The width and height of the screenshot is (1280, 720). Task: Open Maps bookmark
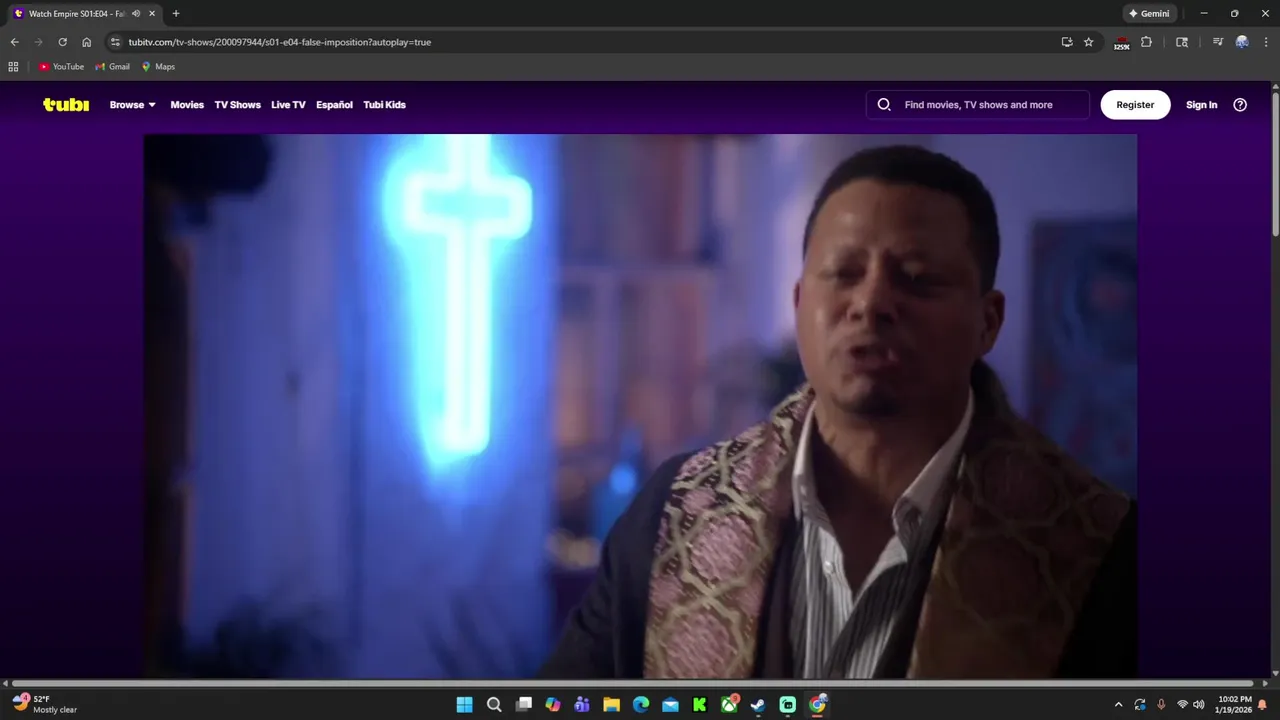click(158, 67)
